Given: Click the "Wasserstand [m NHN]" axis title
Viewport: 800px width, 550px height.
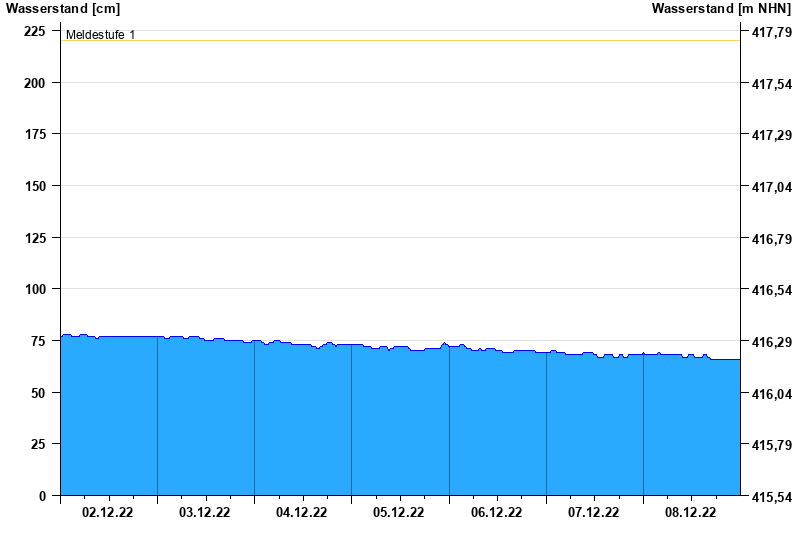Looking at the screenshot, I should coord(721,9).
